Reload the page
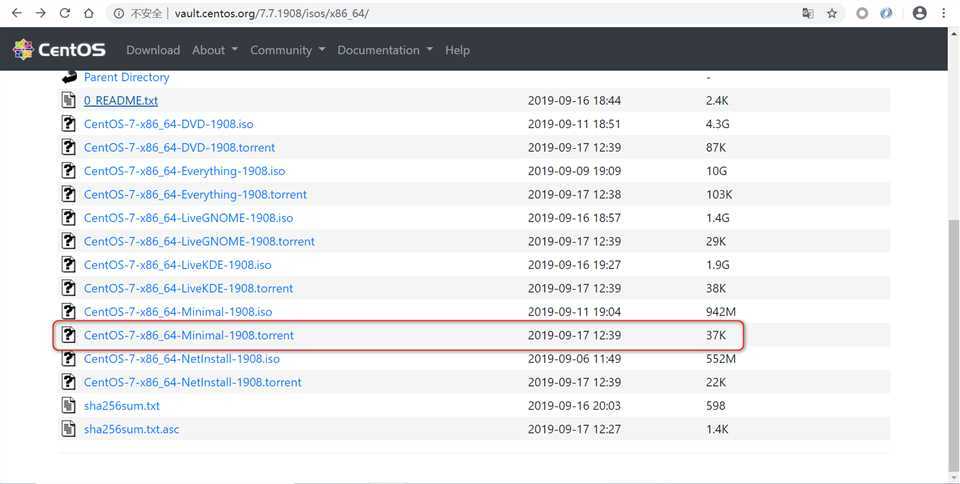 (65, 13)
